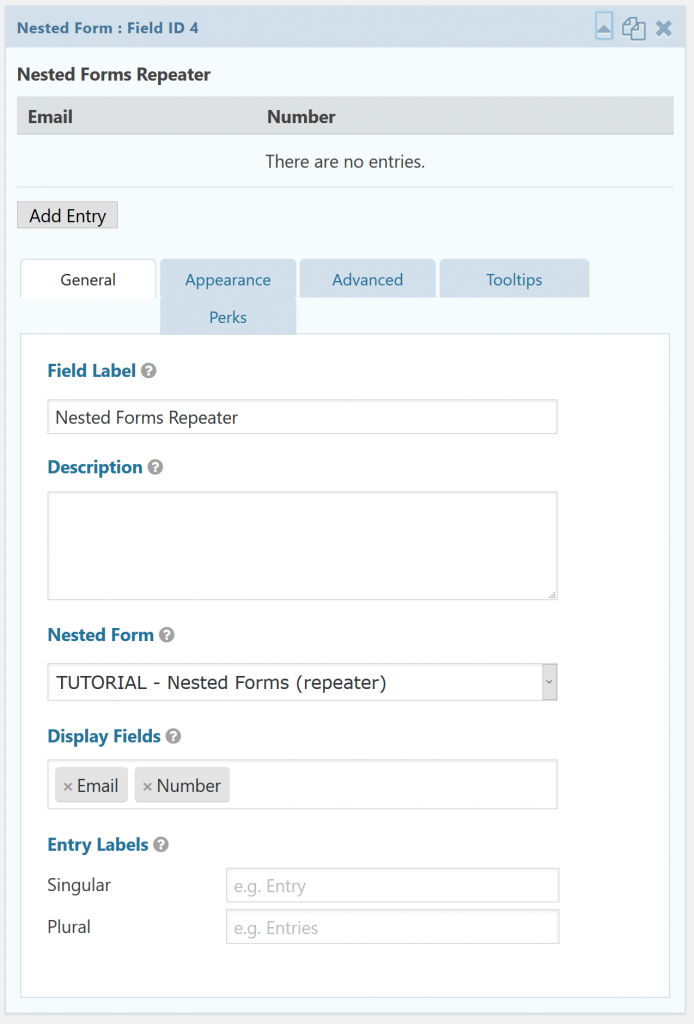This screenshot has width=694, height=1024.
Task: Remove the Number display field tag
Action: pyautogui.click(x=147, y=787)
